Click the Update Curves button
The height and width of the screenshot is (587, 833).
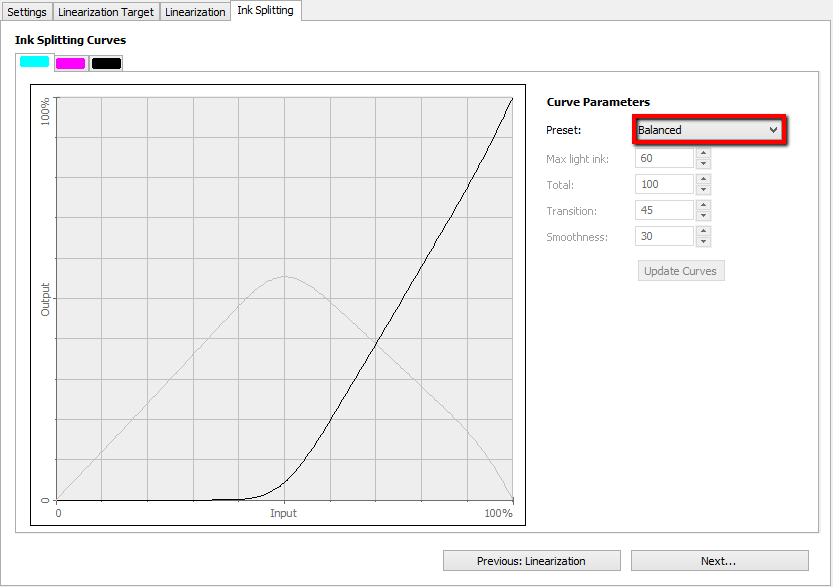[x=680, y=270]
